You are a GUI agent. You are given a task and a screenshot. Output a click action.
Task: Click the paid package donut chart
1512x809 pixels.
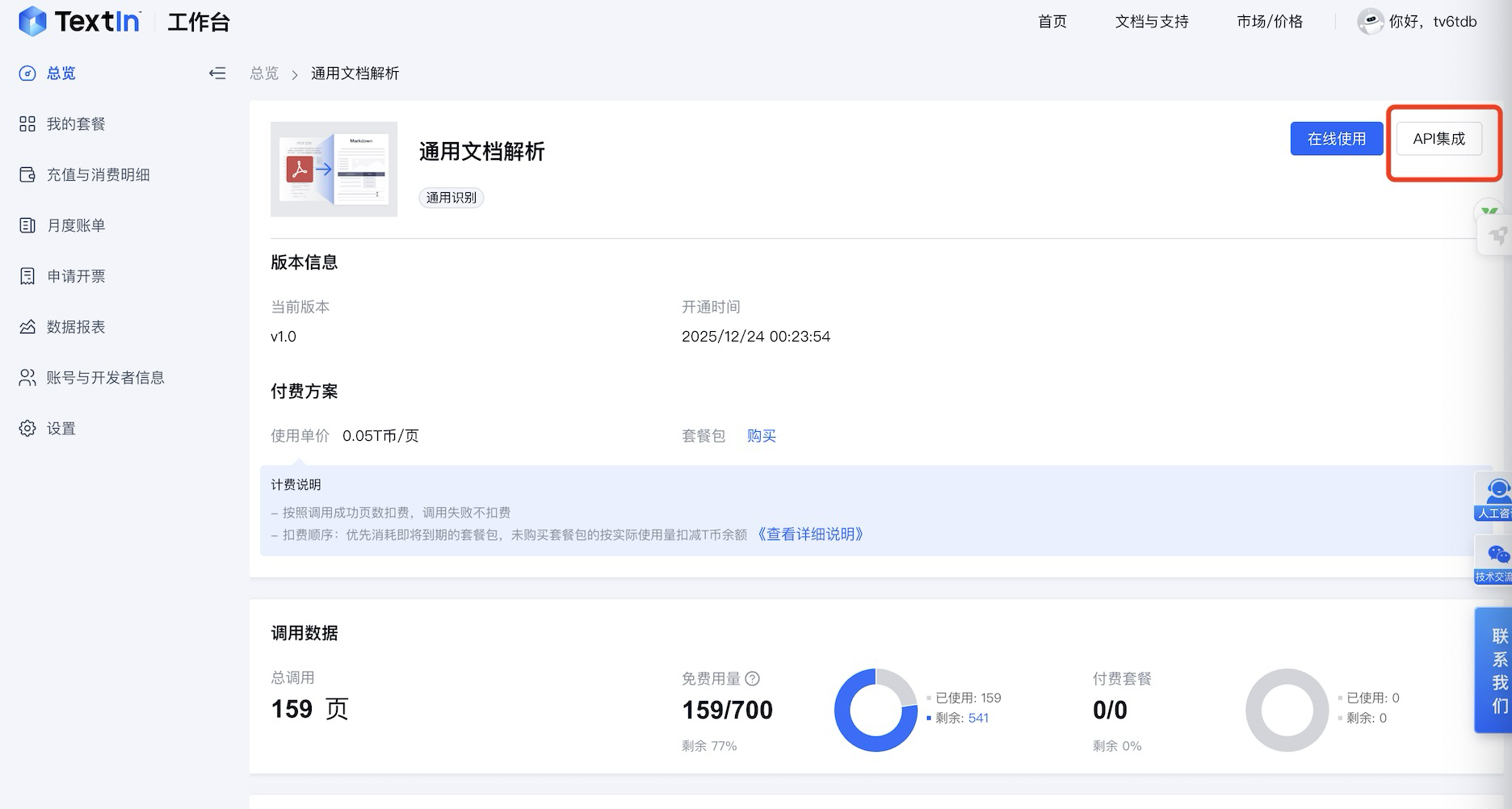point(1287,710)
